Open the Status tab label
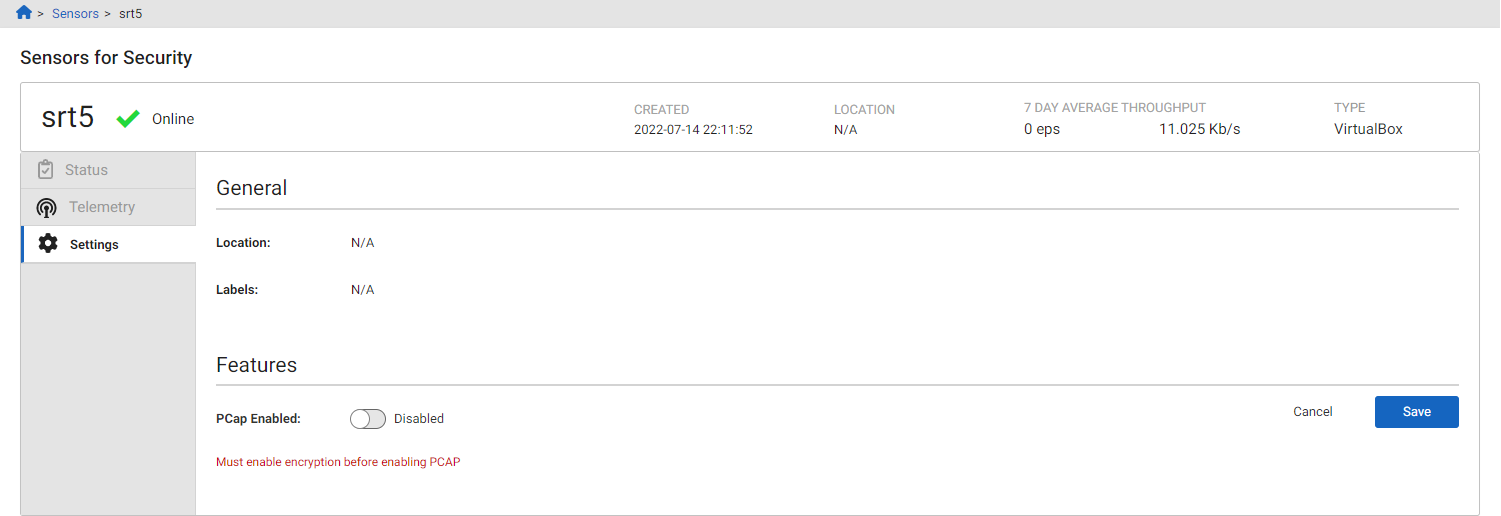 tap(86, 170)
